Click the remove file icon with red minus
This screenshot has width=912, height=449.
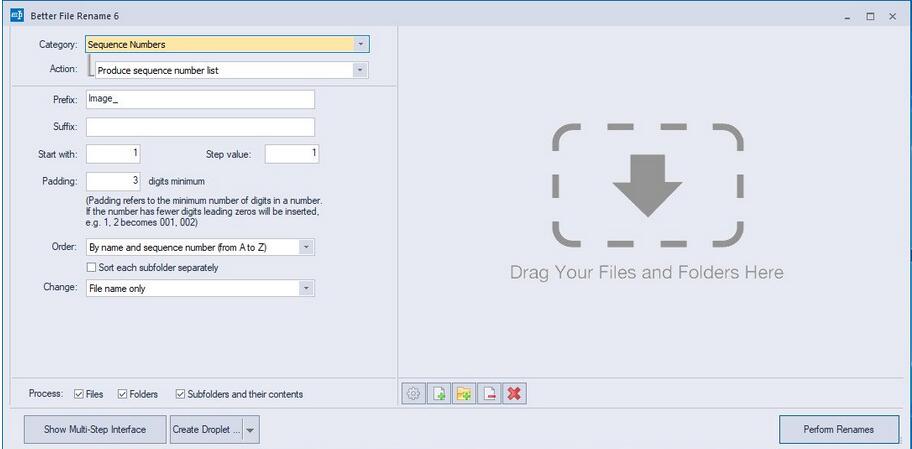point(489,394)
